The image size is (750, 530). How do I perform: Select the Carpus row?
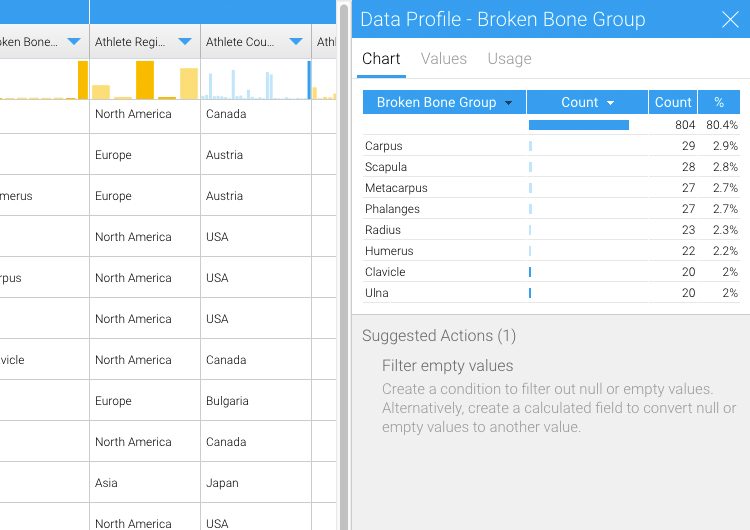tap(551, 146)
